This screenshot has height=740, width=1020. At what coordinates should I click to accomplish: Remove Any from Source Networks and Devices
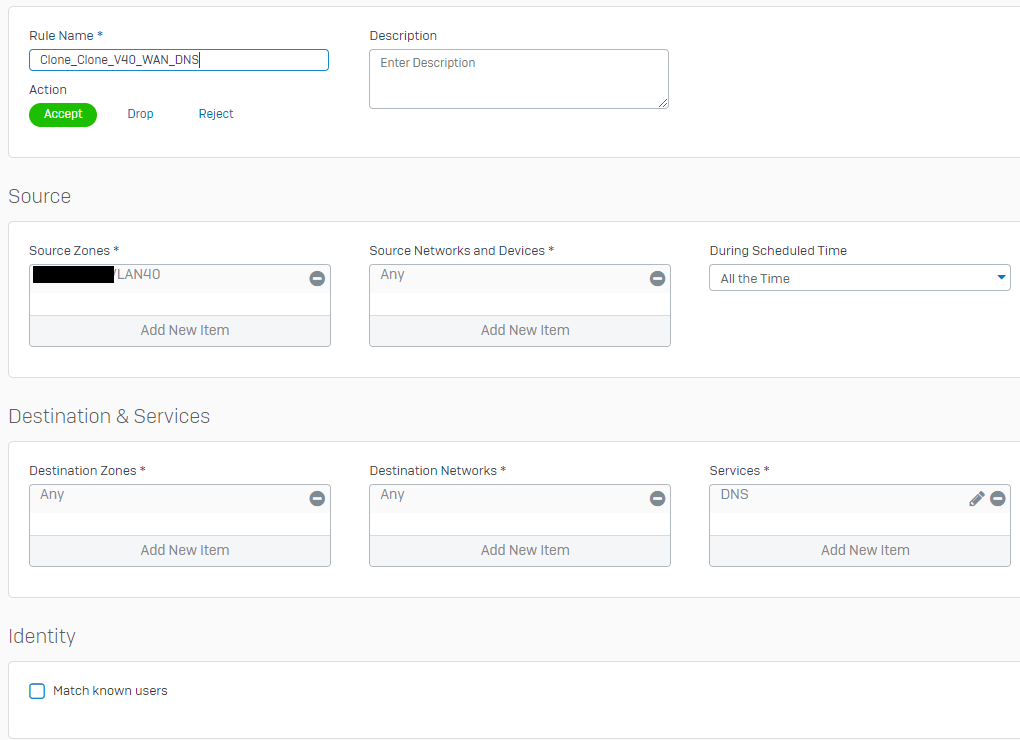[657, 279]
